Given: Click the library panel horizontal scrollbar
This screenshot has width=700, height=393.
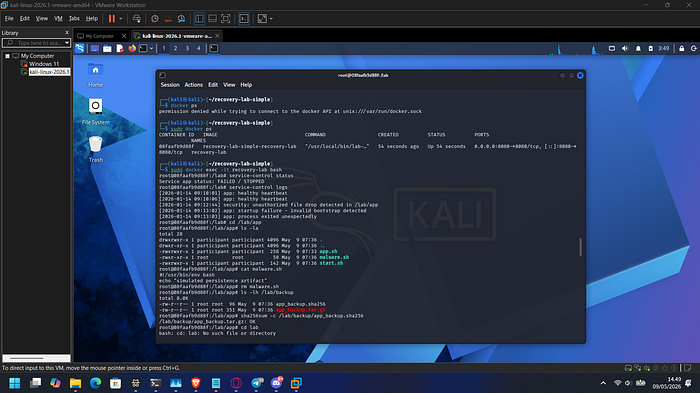Looking at the screenshot, I should (x=36, y=358).
